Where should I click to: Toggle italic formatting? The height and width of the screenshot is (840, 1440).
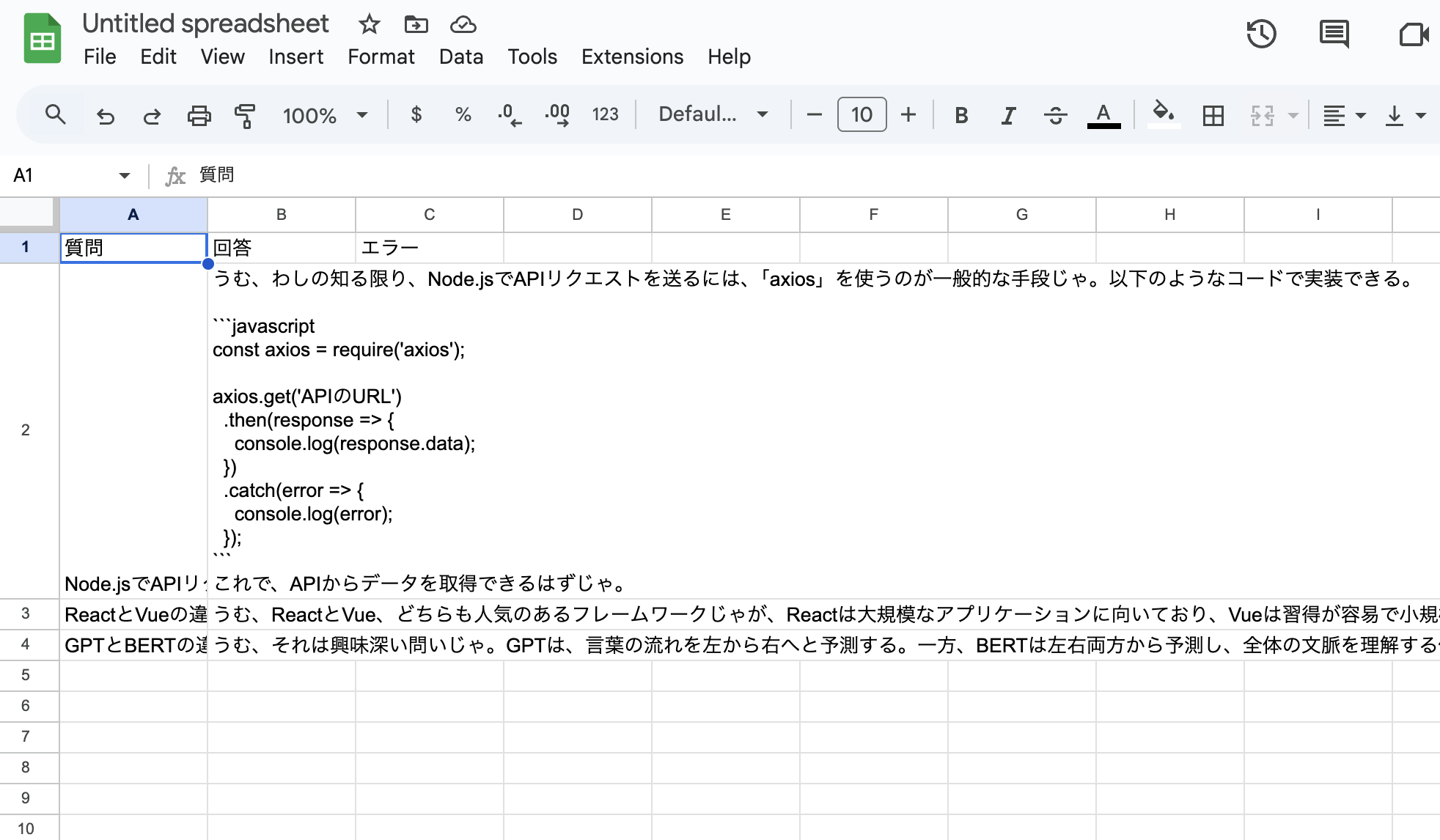(x=1008, y=115)
